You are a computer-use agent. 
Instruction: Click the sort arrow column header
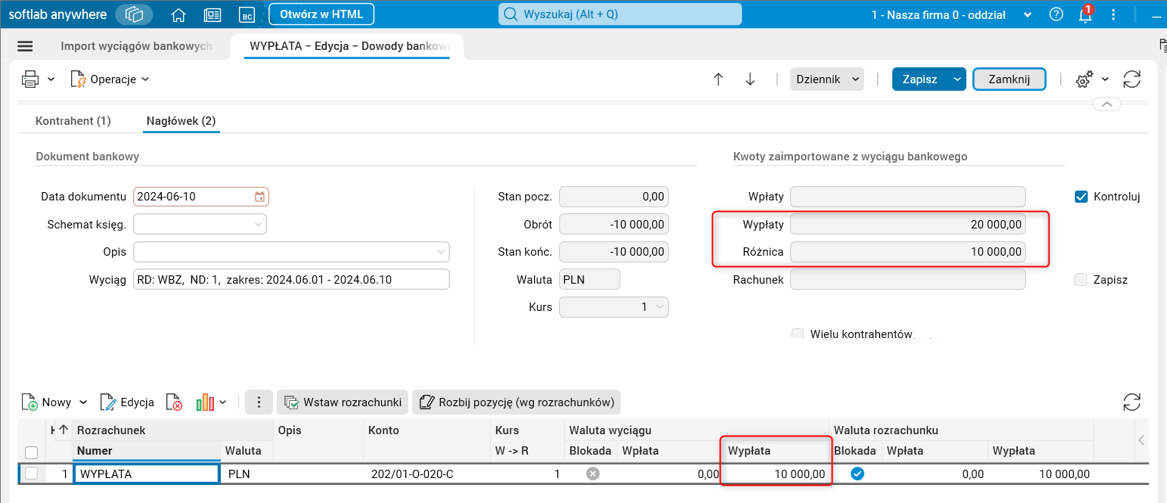(62, 429)
